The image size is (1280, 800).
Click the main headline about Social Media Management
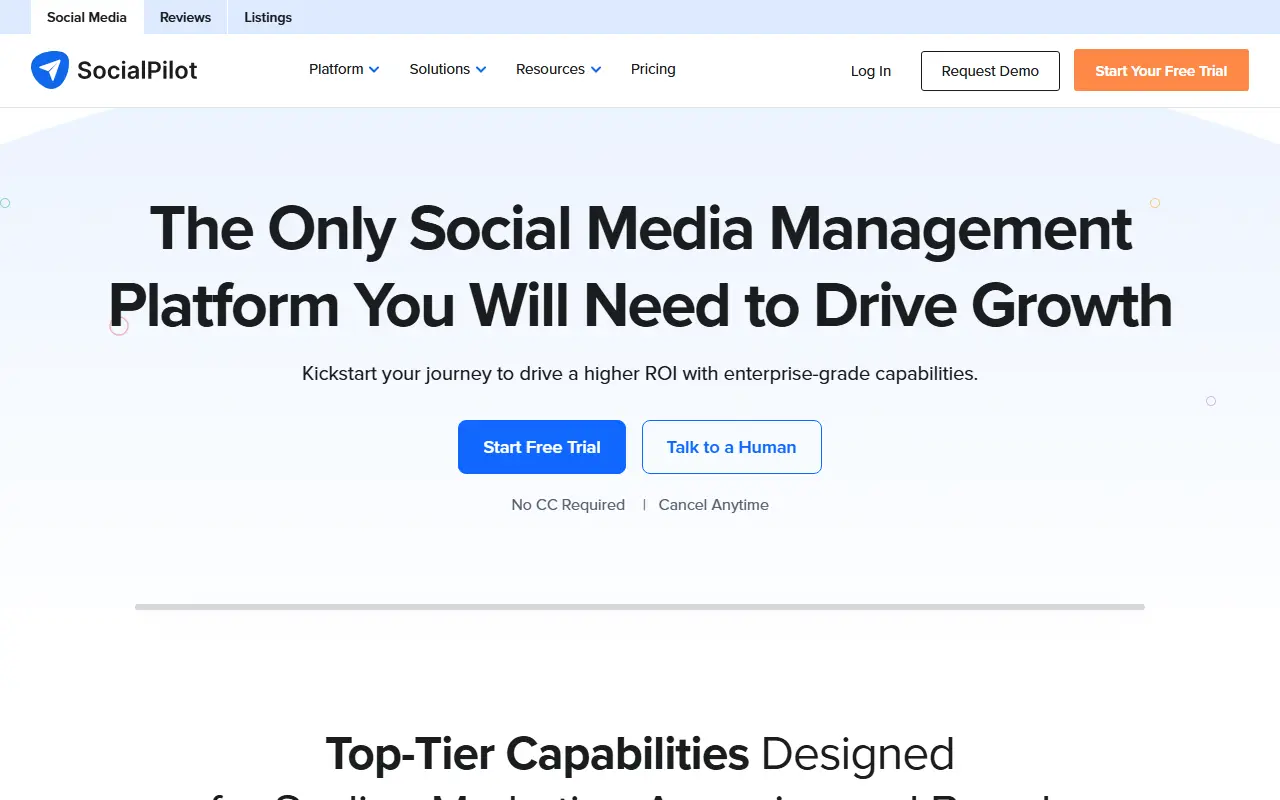640,266
